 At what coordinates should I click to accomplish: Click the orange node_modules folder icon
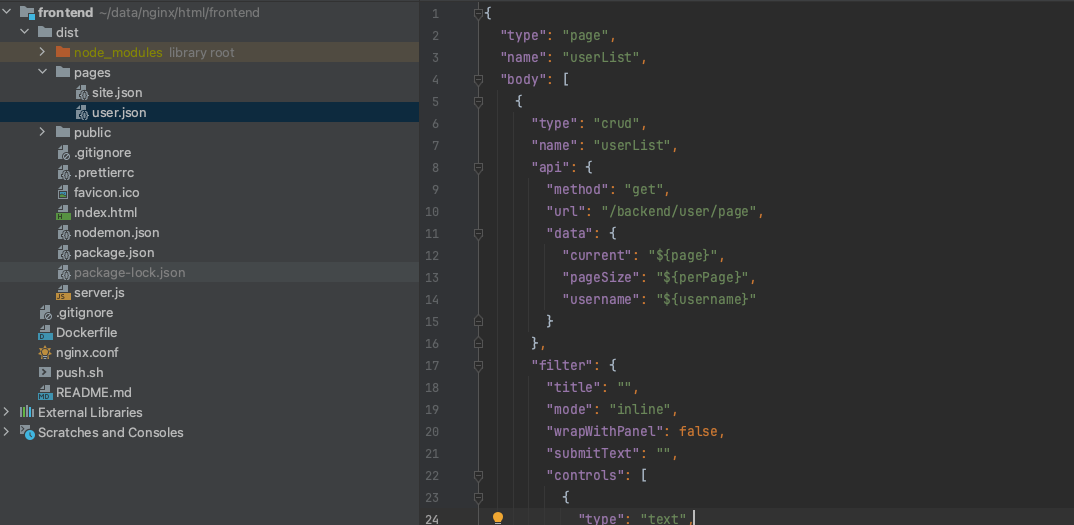click(63, 52)
